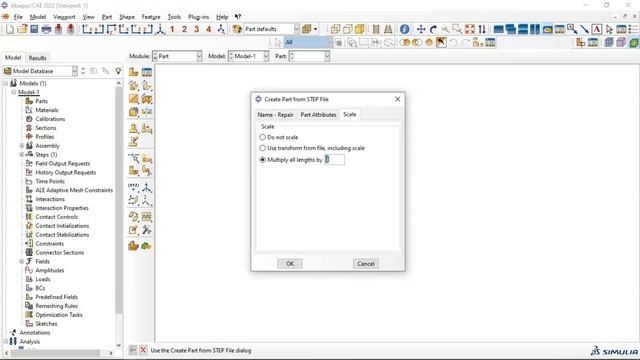Select BCs in the model tree
The image size is (640, 360).
pyautogui.click(x=40, y=288)
